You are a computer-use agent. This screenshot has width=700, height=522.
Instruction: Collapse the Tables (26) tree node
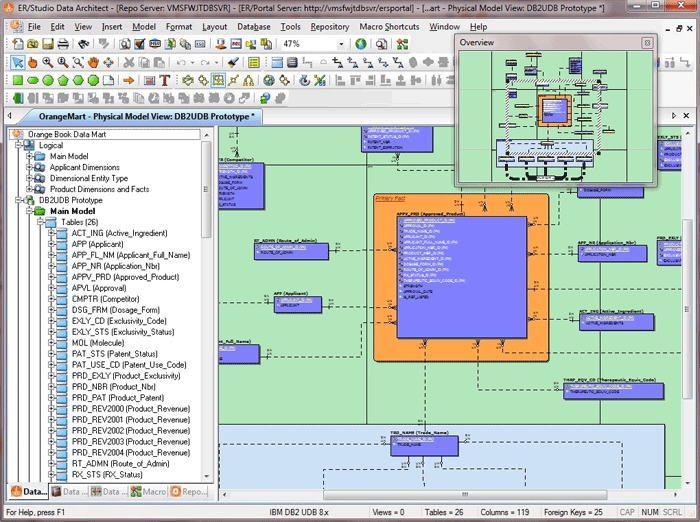pos(40,222)
